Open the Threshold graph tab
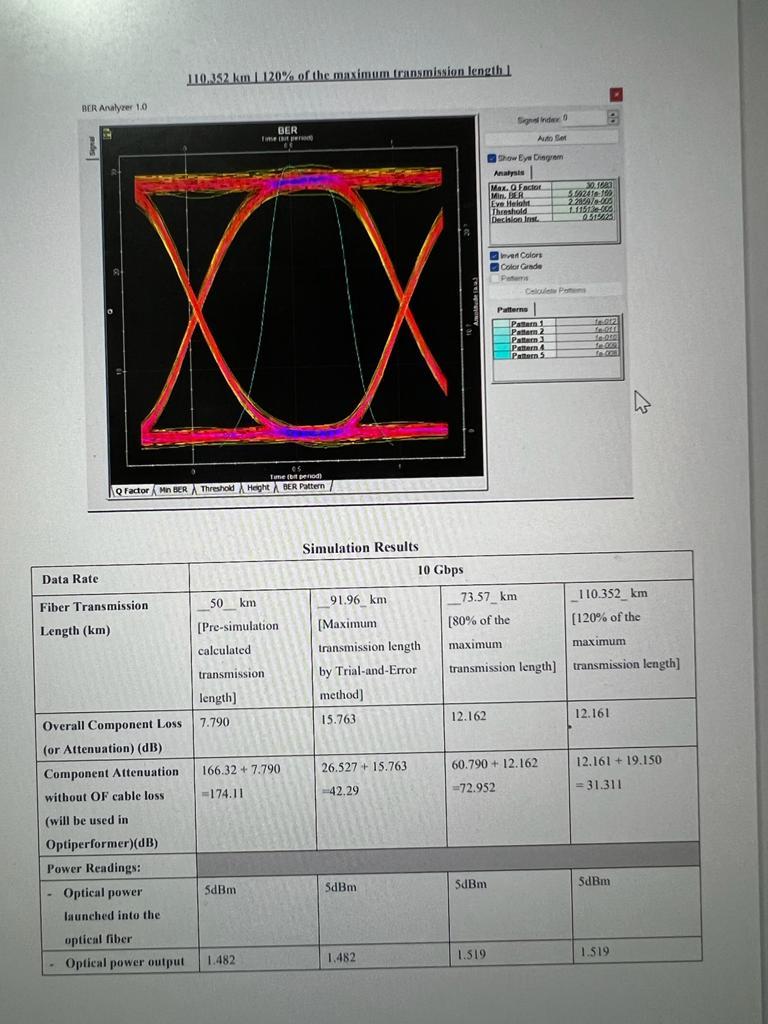 point(217,488)
